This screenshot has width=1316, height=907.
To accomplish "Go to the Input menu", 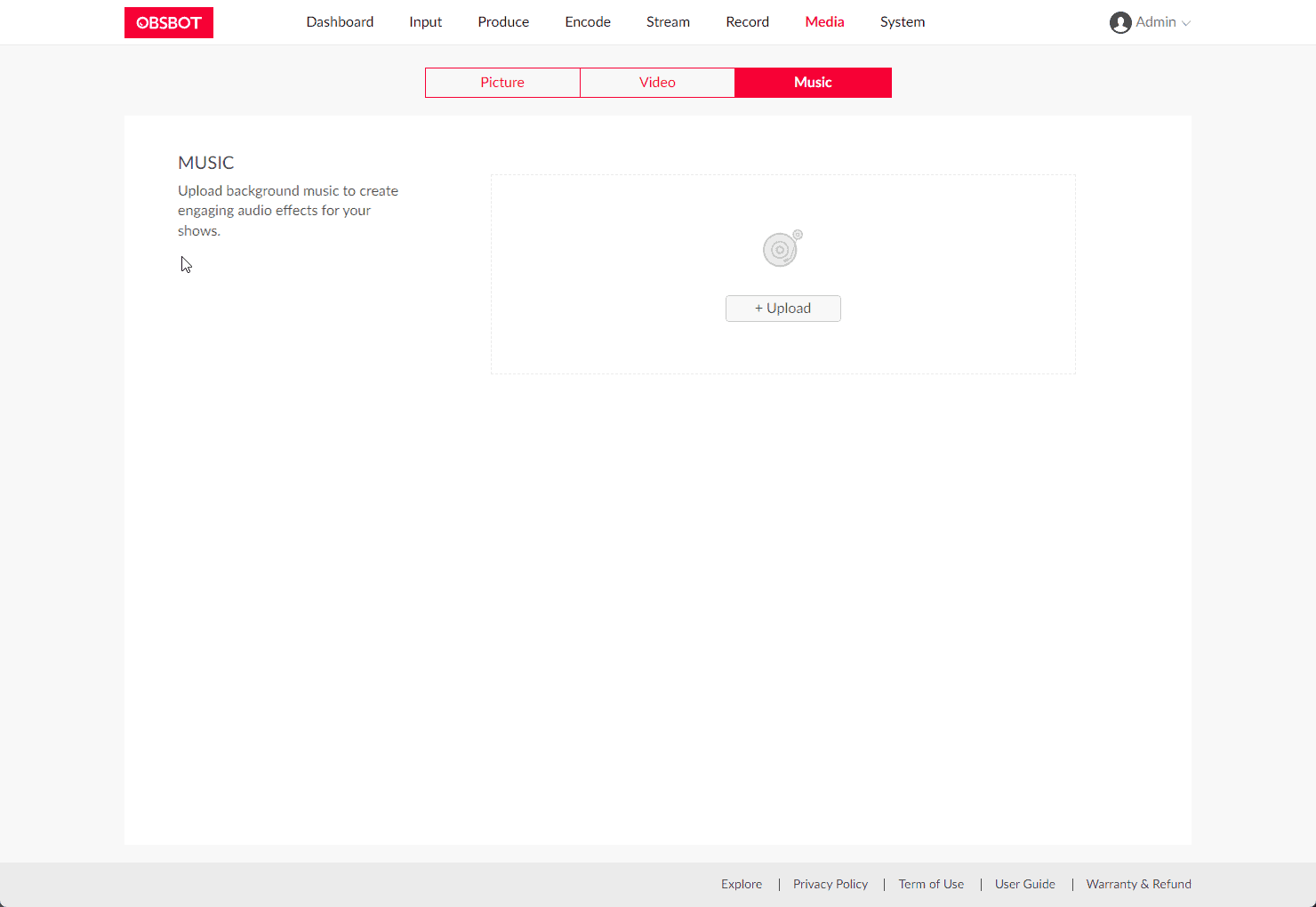I will [x=425, y=22].
